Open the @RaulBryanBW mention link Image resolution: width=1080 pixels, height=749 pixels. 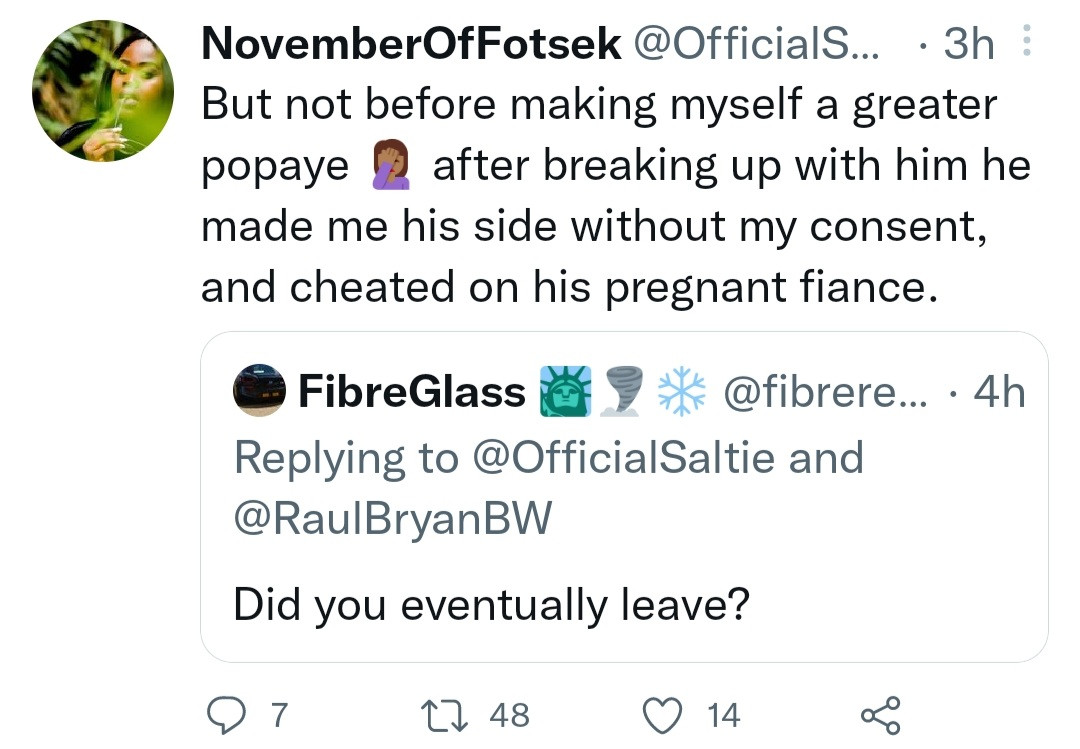coord(392,519)
